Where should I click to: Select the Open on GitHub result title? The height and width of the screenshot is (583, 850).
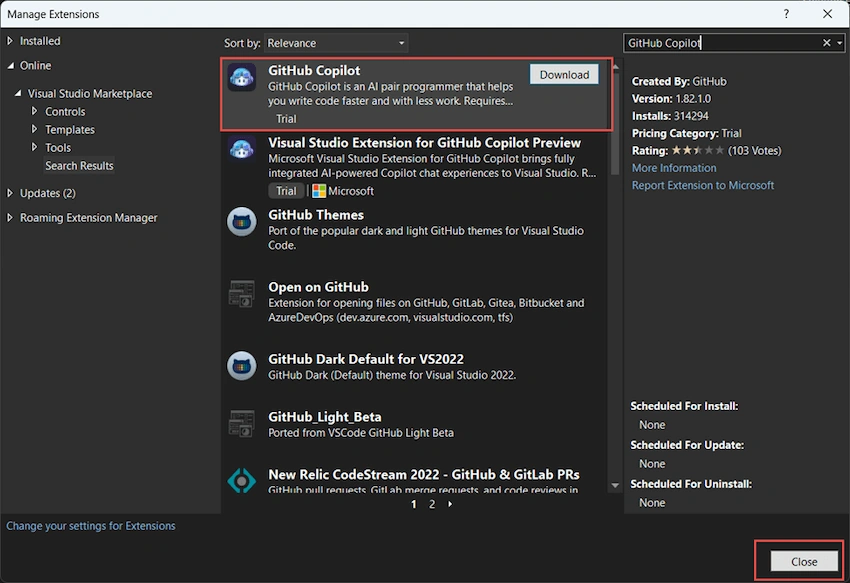[318, 287]
